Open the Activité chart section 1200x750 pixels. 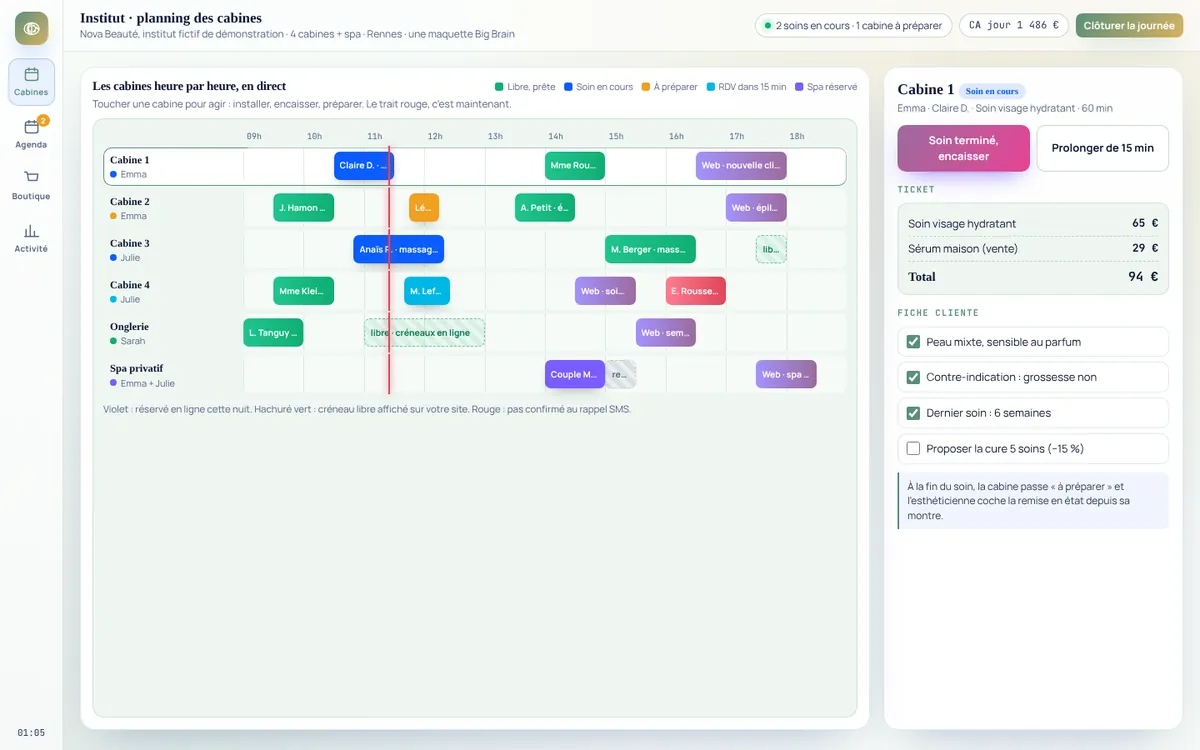click(x=31, y=237)
